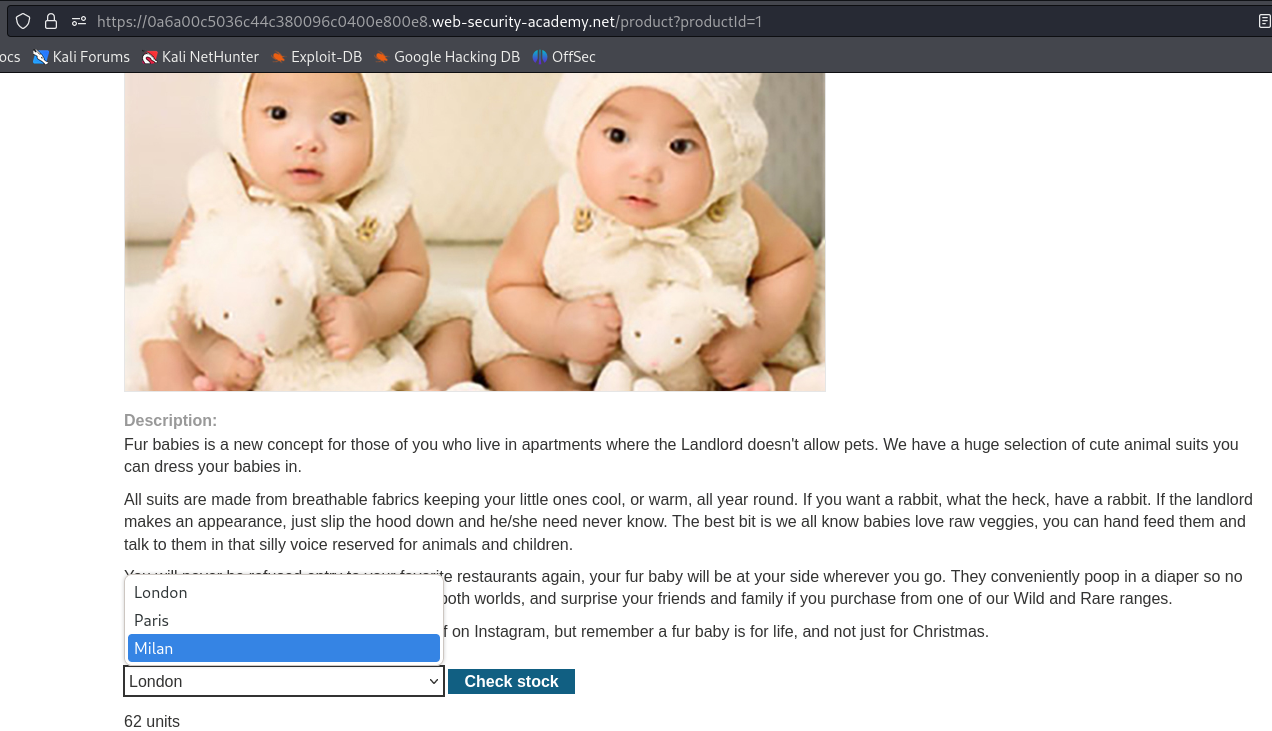Open the site permissions icon in address bar

79,21
